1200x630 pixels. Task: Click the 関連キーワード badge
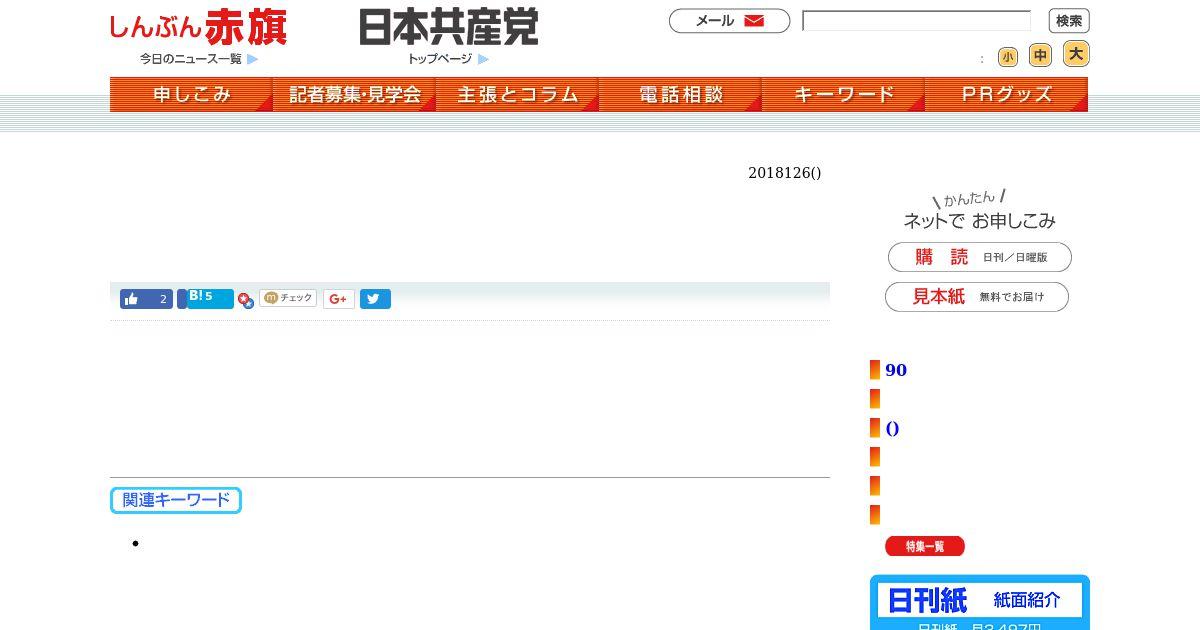(176, 500)
